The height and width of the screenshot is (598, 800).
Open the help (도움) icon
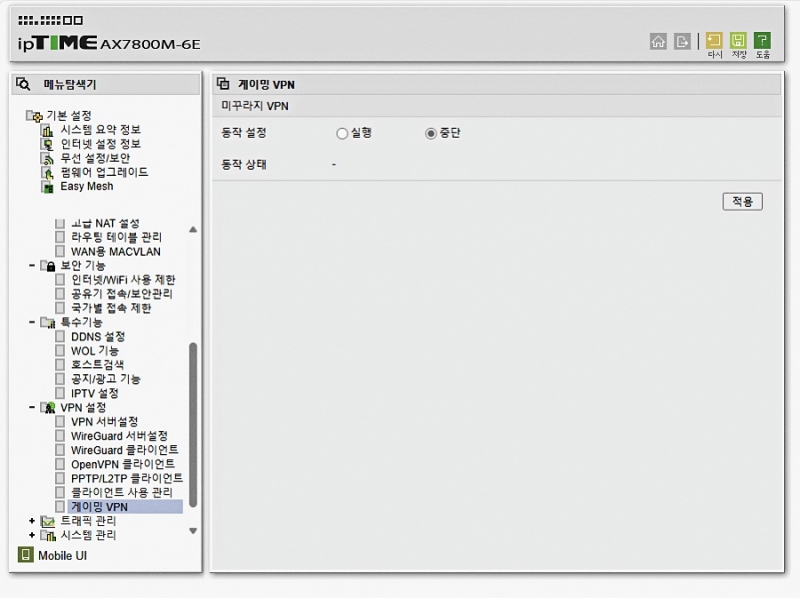click(763, 41)
